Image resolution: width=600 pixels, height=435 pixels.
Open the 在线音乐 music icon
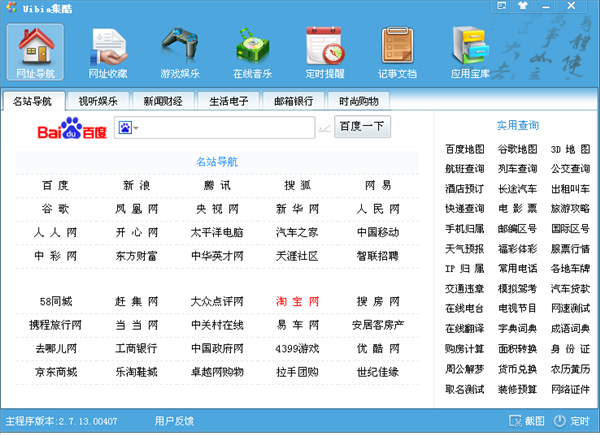click(253, 52)
